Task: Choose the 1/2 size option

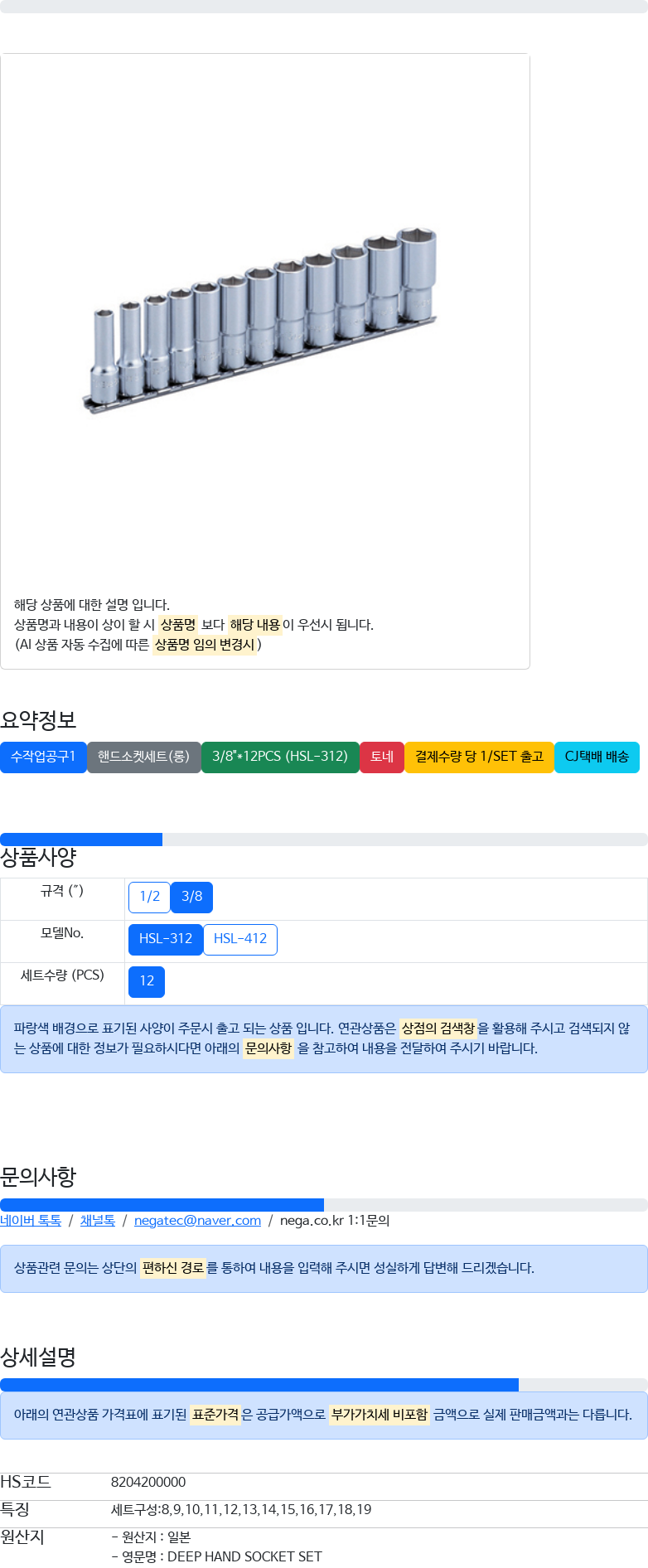Action: 149,897
